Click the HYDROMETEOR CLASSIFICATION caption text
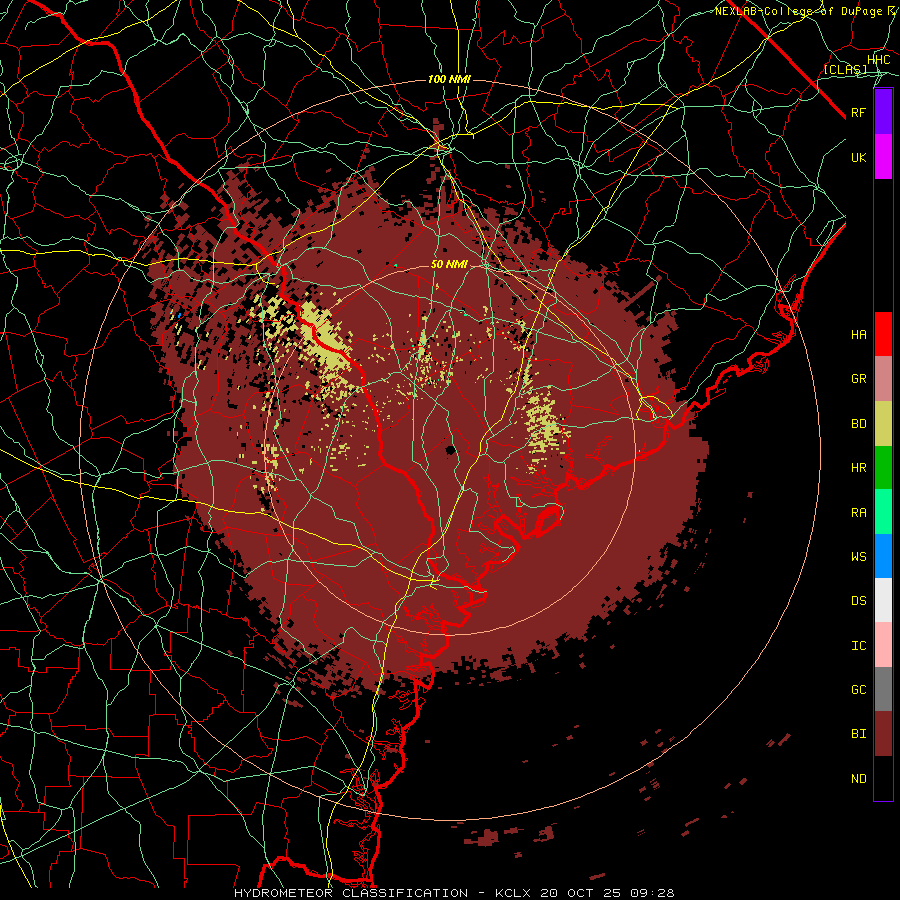This screenshot has width=900, height=900. point(351,893)
